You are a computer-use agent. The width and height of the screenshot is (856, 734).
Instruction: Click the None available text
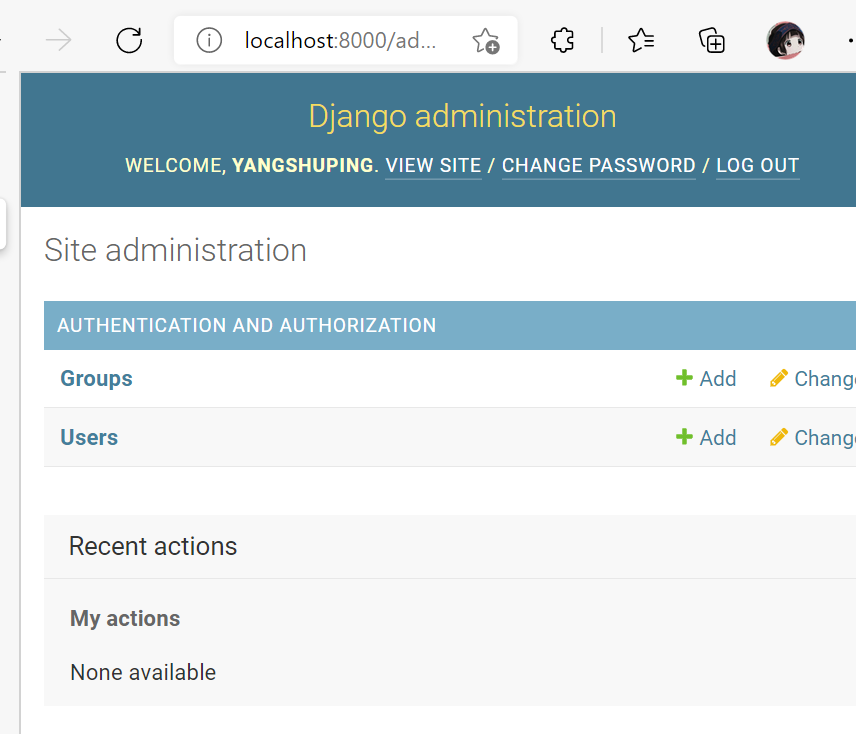click(x=143, y=672)
